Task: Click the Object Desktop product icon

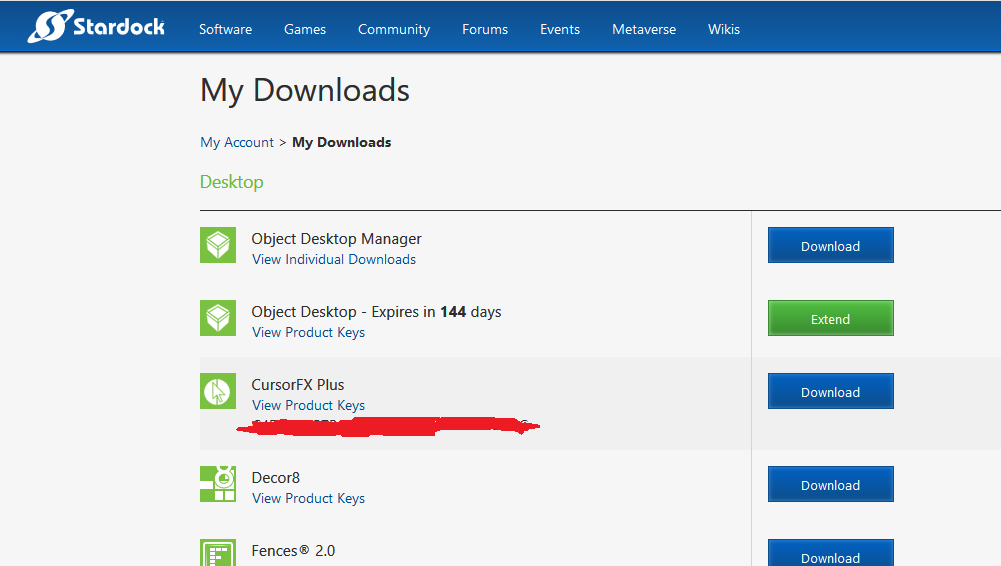Action: (218, 319)
